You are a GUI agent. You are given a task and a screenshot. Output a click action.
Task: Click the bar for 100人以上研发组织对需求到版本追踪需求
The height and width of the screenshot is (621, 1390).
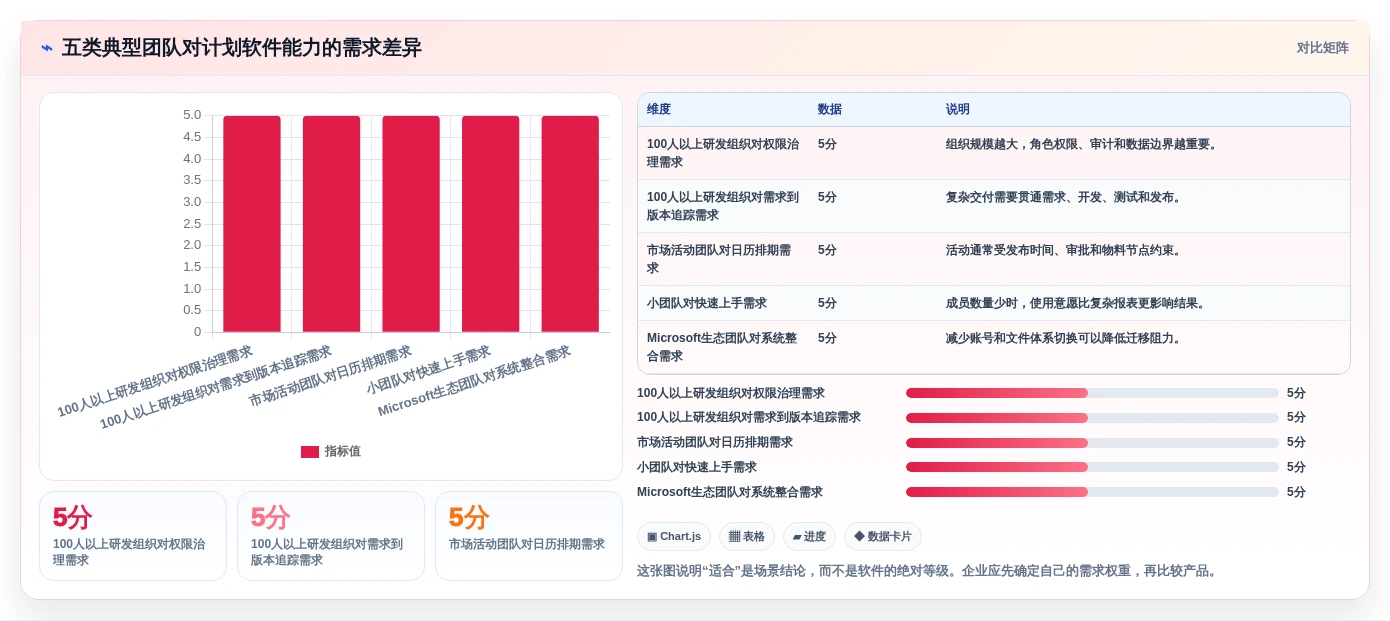331,224
